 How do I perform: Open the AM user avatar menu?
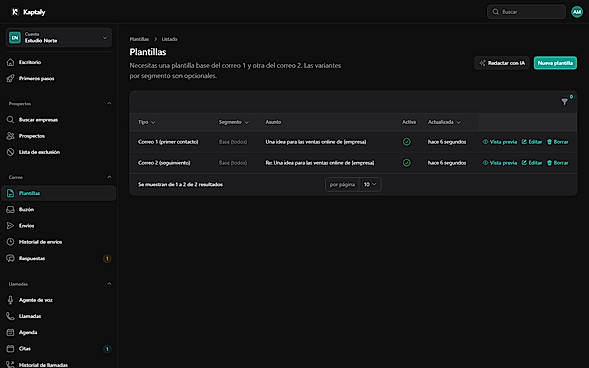click(x=577, y=12)
